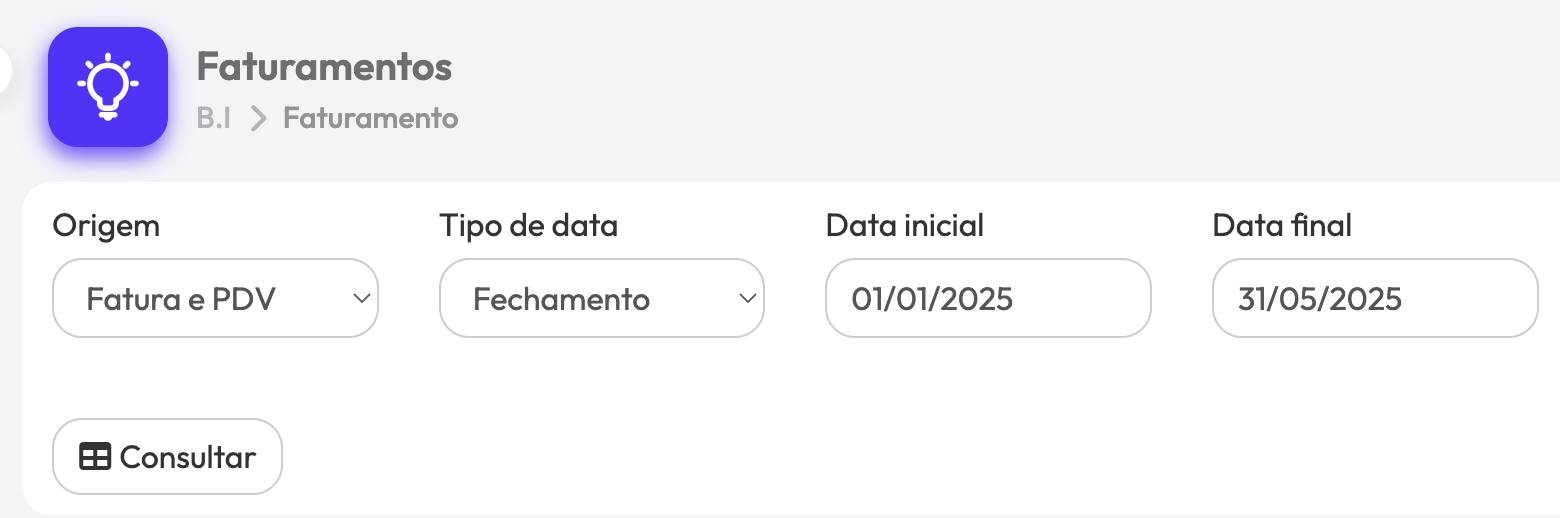Click the purple lightbulb B.I icon

click(x=108, y=87)
